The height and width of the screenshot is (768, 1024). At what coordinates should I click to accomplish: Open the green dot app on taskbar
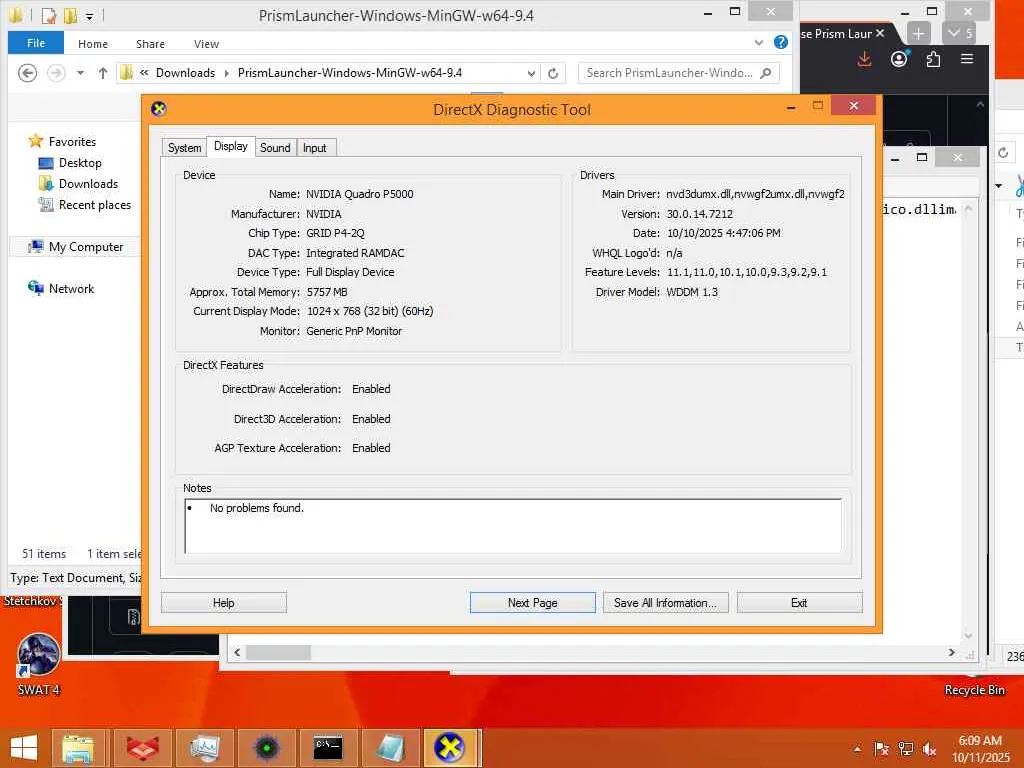(x=266, y=748)
